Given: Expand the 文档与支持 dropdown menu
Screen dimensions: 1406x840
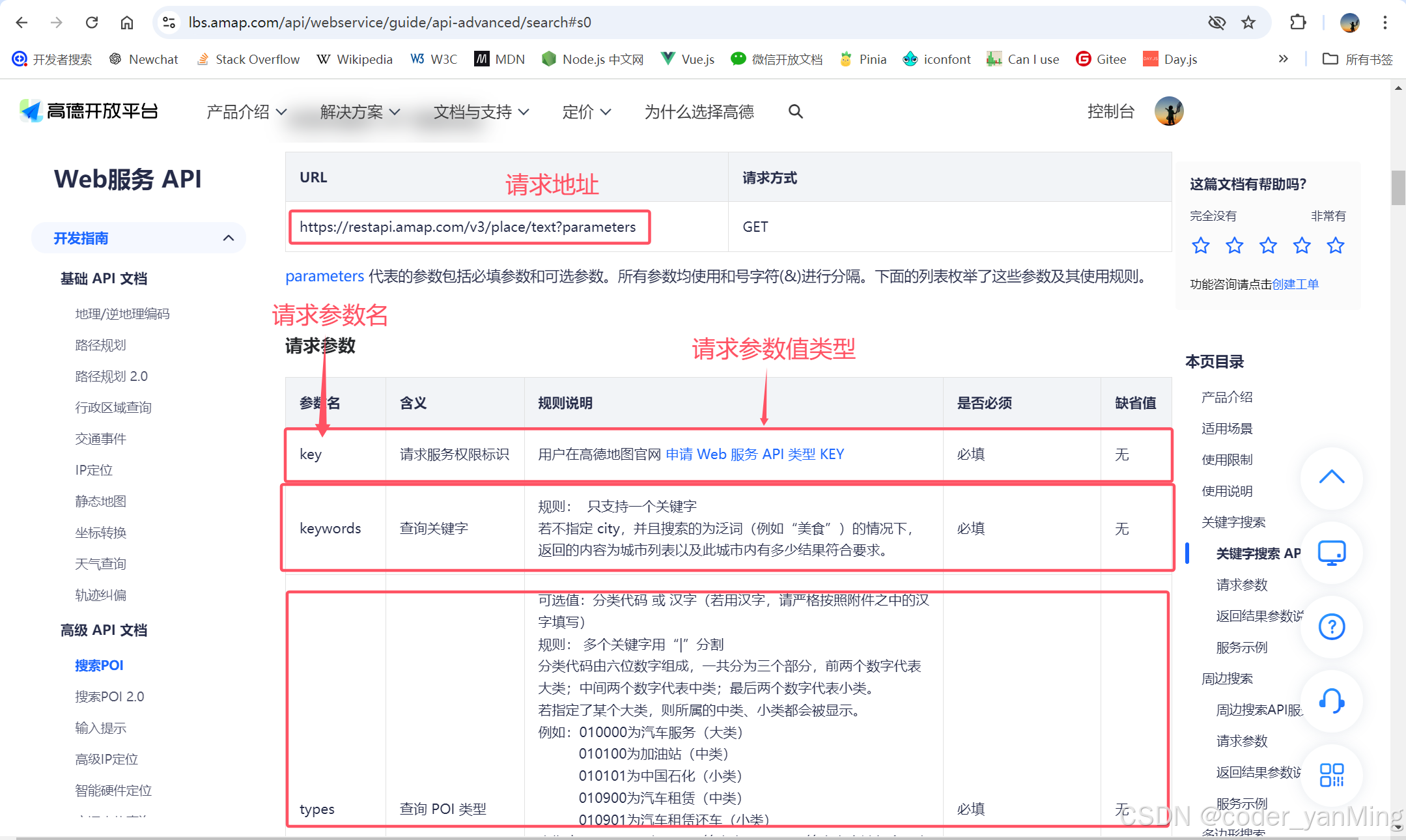Looking at the screenshot, I should [481, 112].
